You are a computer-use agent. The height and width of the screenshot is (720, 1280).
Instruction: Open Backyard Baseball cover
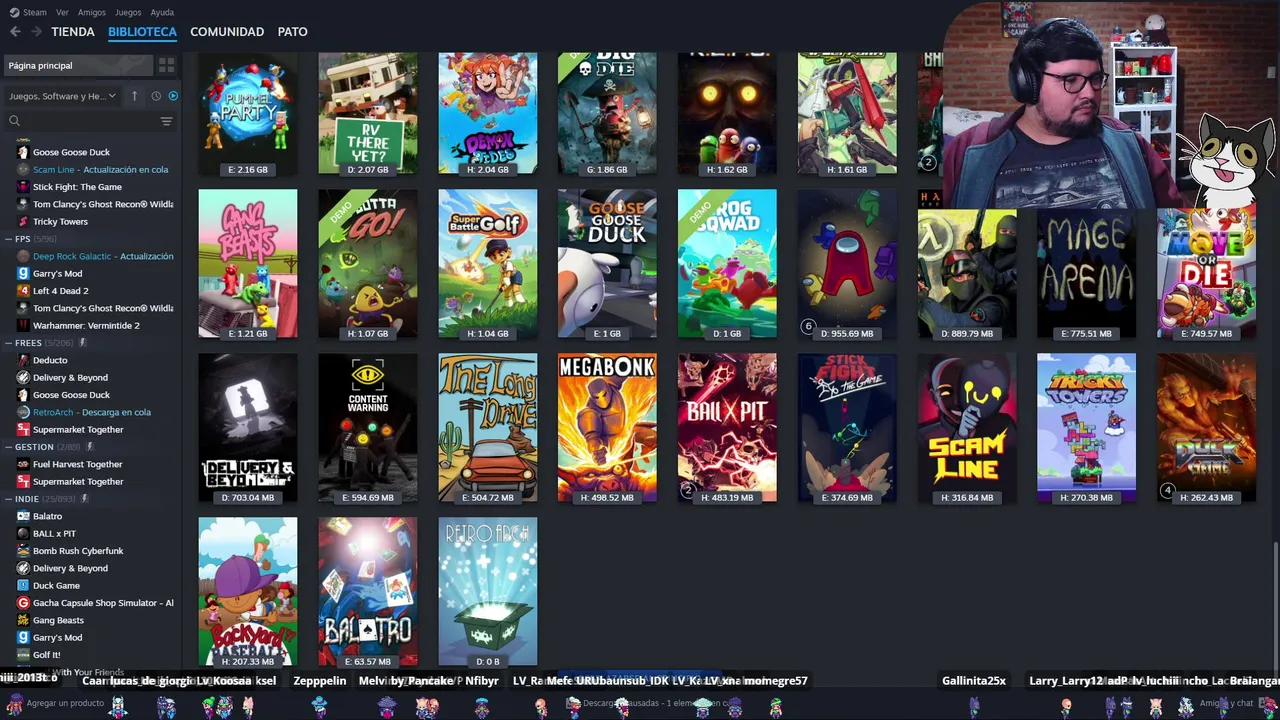click(248, 591)
